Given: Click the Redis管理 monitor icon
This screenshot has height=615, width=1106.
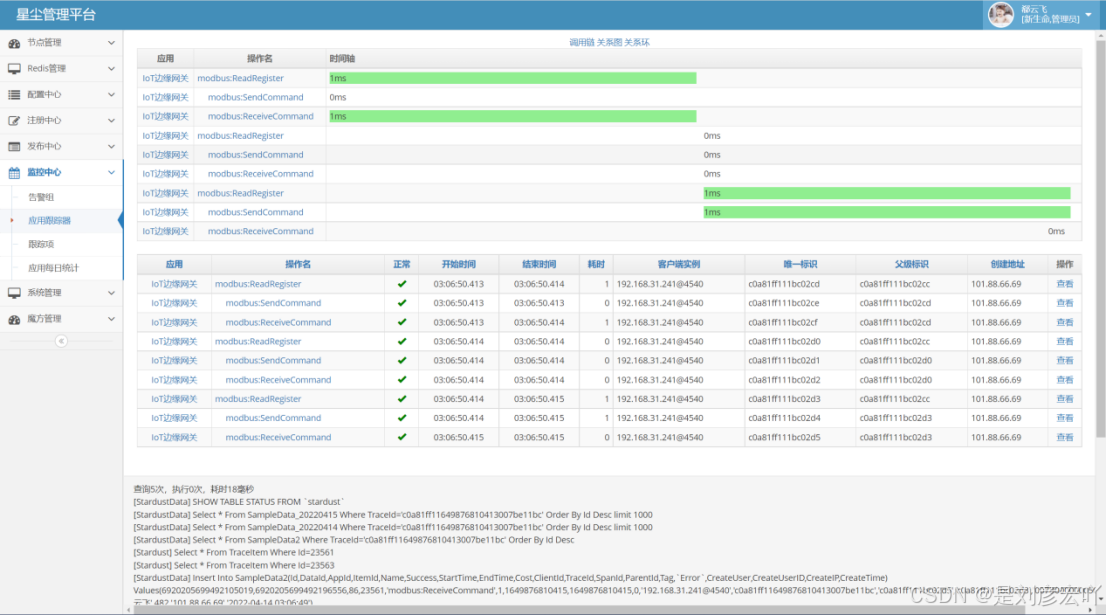Looking at the screenshot, I should 14,68.
